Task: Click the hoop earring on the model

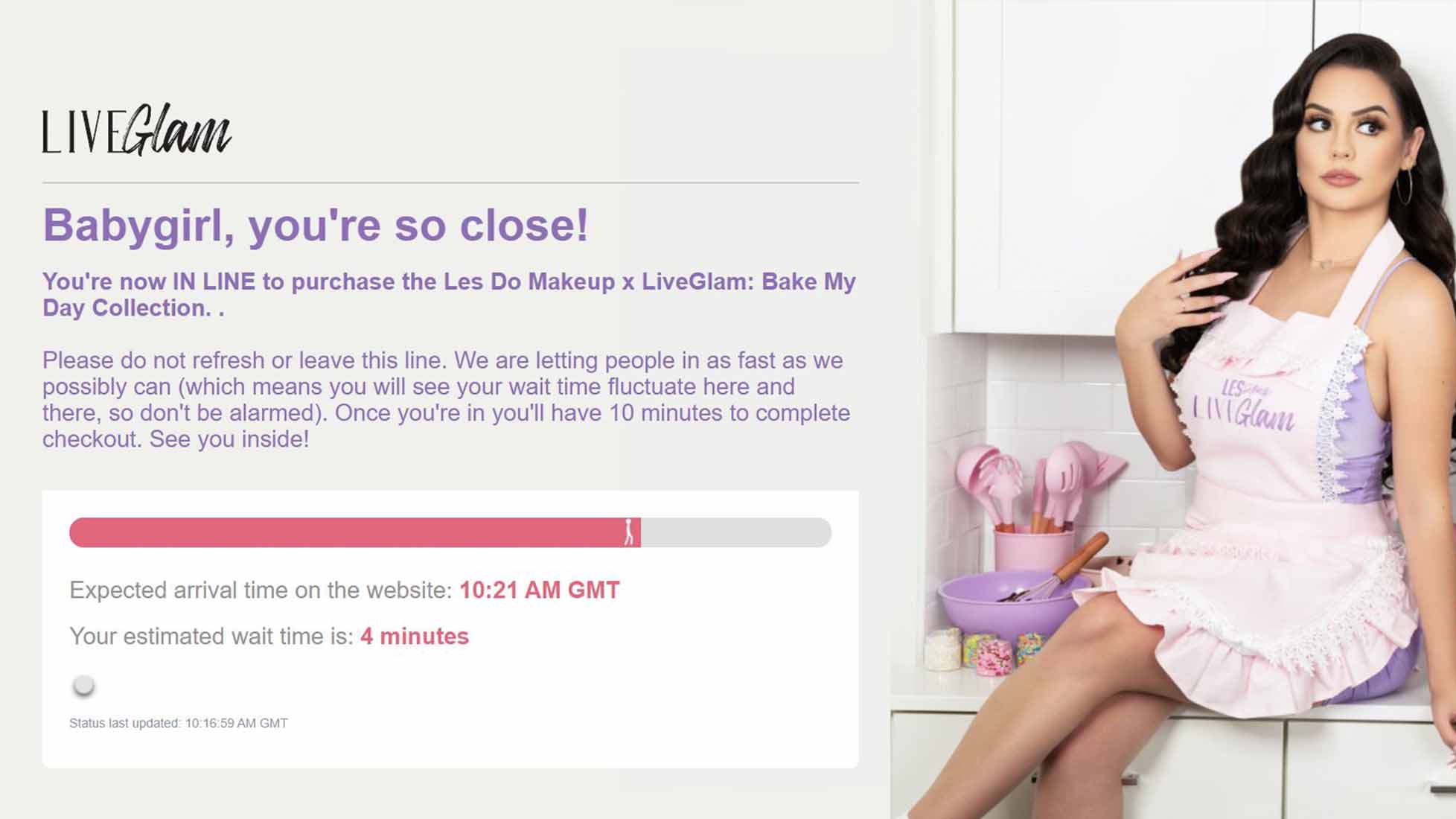Action: (x=1403, y=185)
